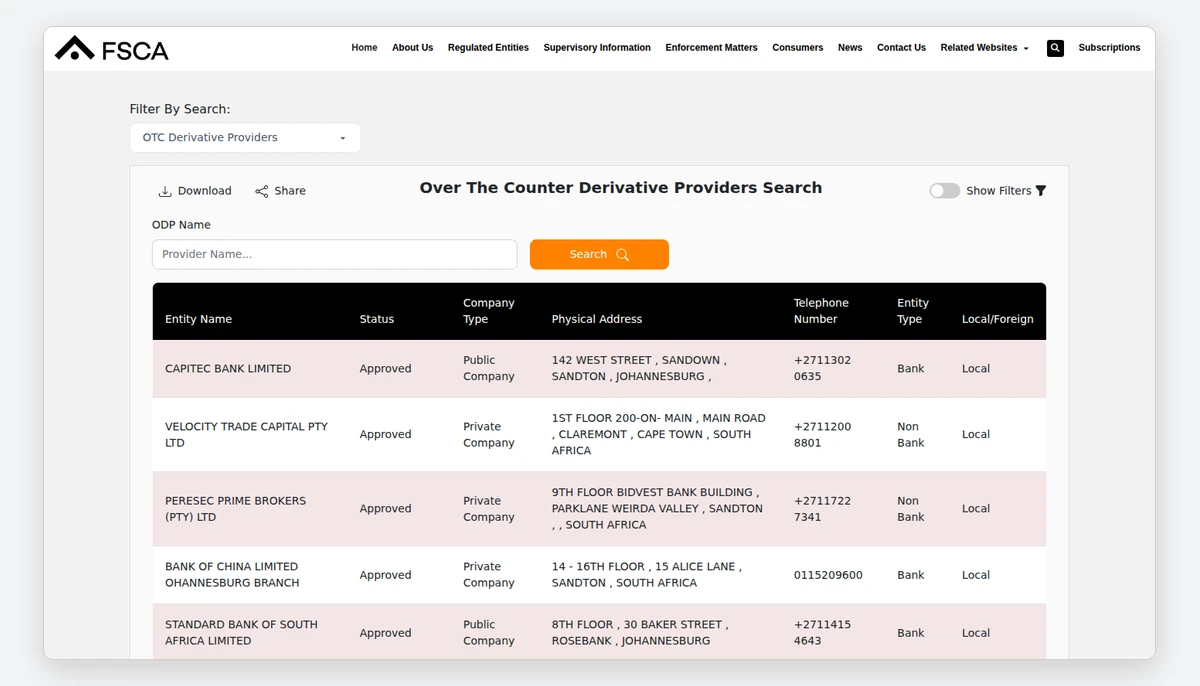Image resolution: width=1200 pixels, height=686 pixels.
Task: Click the 9TH FLOOR BIDVEST BANK address cell
Action: click(657, 509)
